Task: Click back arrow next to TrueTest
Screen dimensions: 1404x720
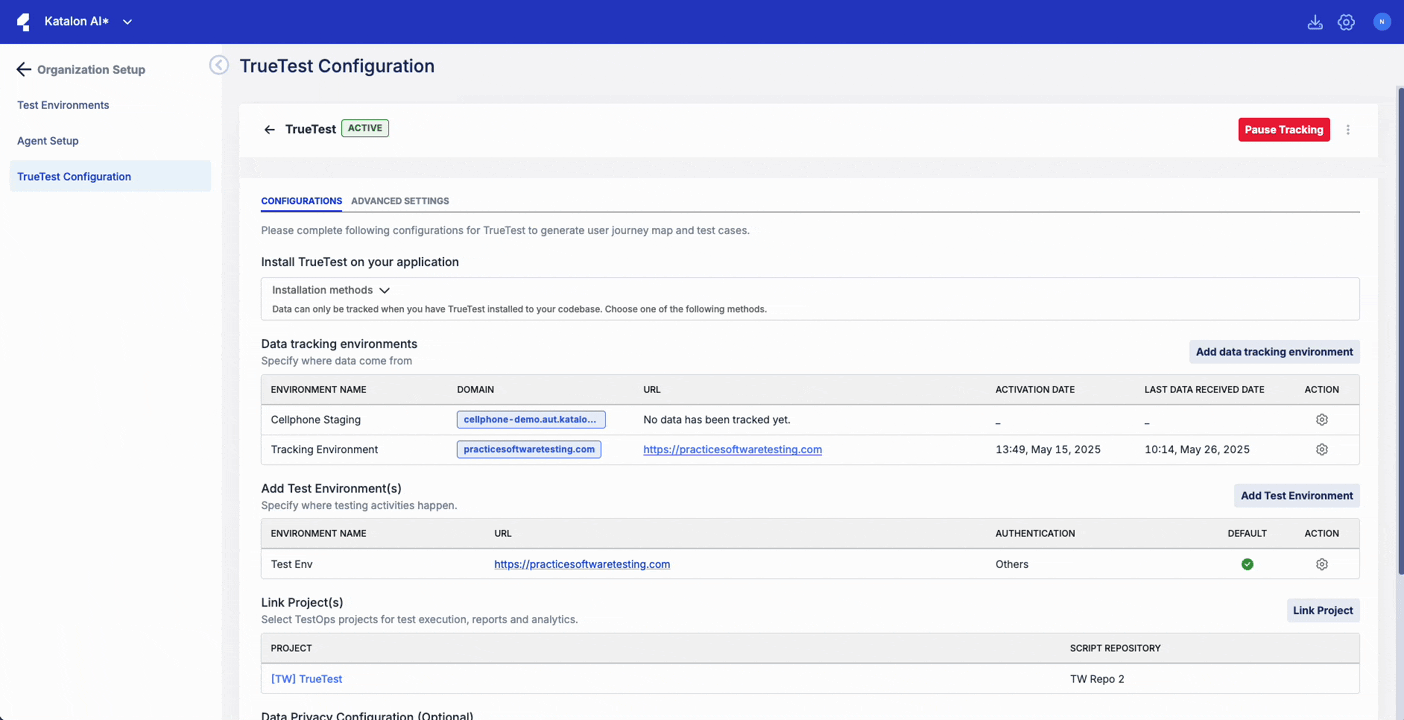Action: click(269, 129)
